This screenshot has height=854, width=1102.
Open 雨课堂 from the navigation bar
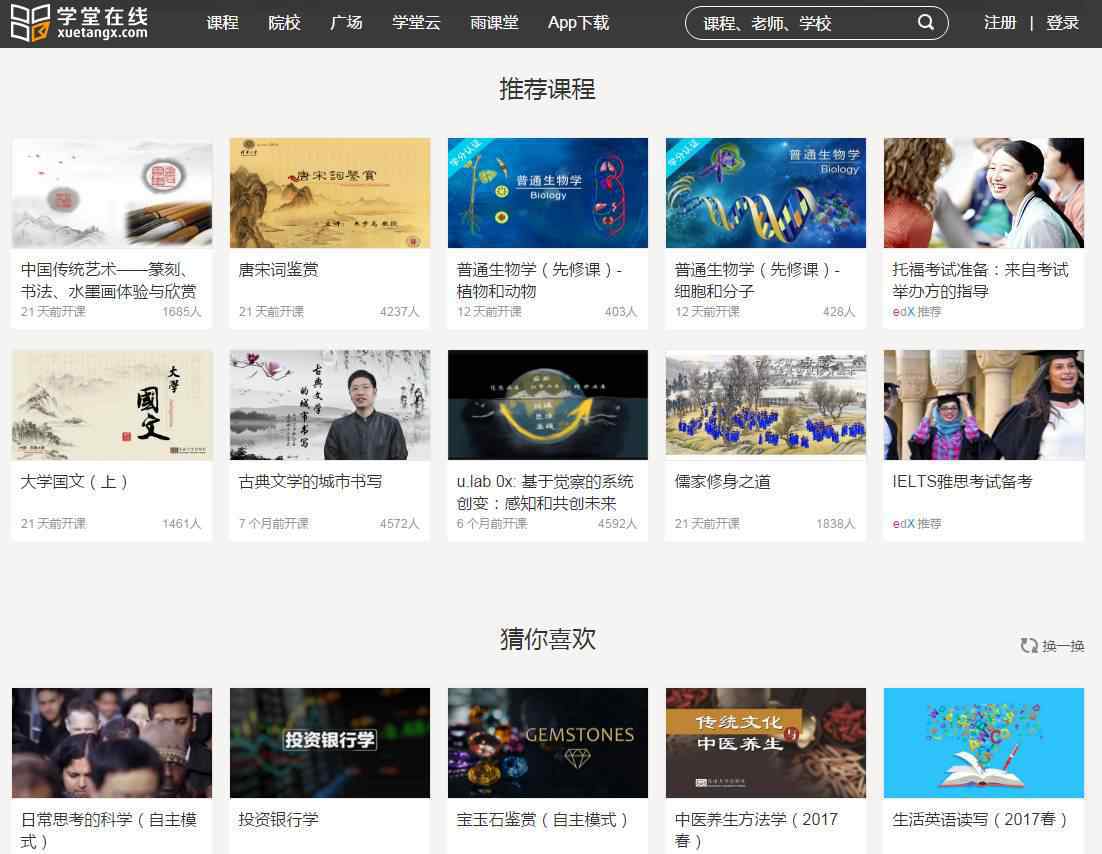(494, 22)
